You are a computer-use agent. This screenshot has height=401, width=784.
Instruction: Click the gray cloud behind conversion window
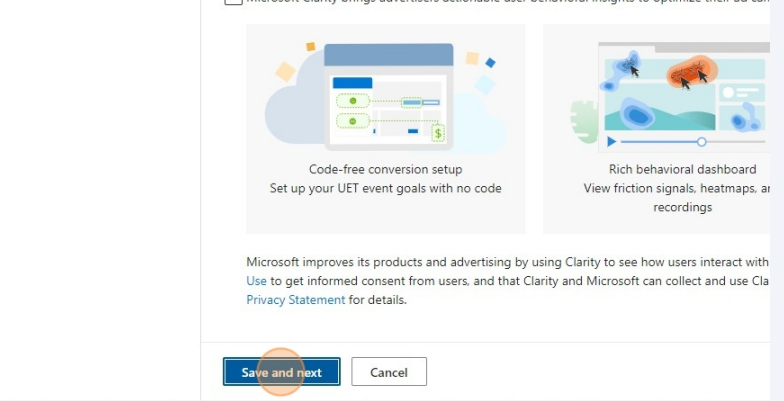click(294, 108)
